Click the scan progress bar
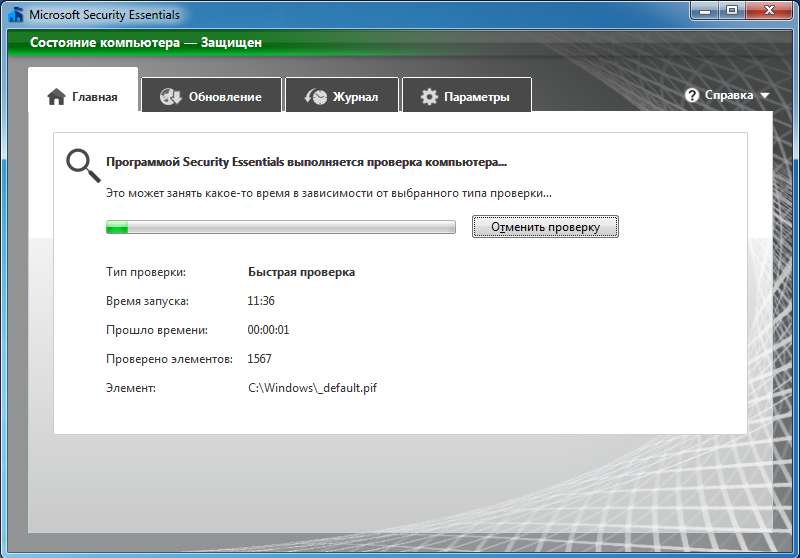The width and height of the screenshot is (800, 558). [x=281, y=227]
